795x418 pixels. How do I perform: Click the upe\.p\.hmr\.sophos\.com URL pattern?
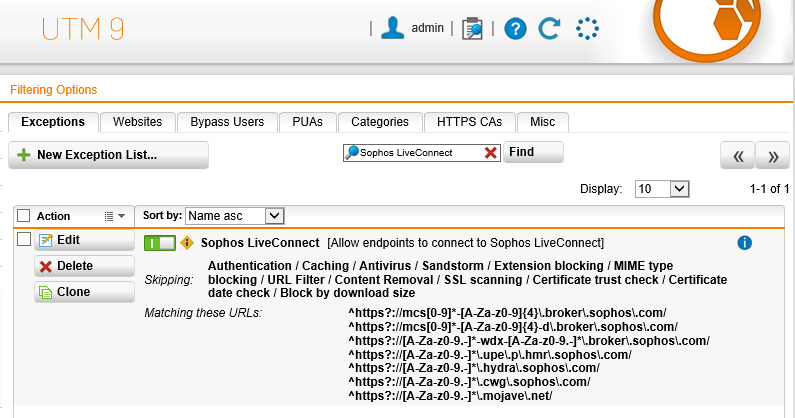click(x=490, y=355)
